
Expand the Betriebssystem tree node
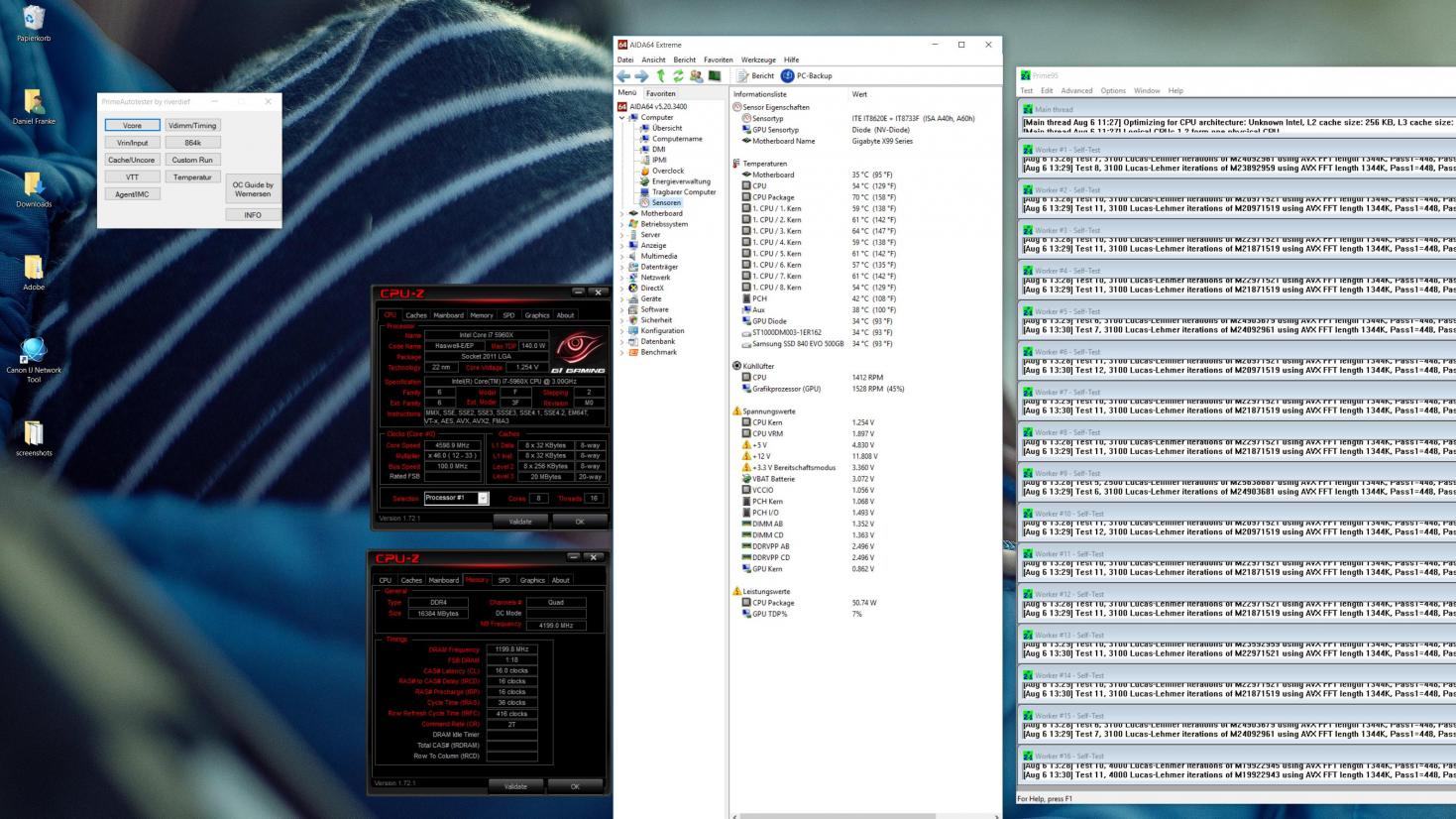click(x=622, y=224)
